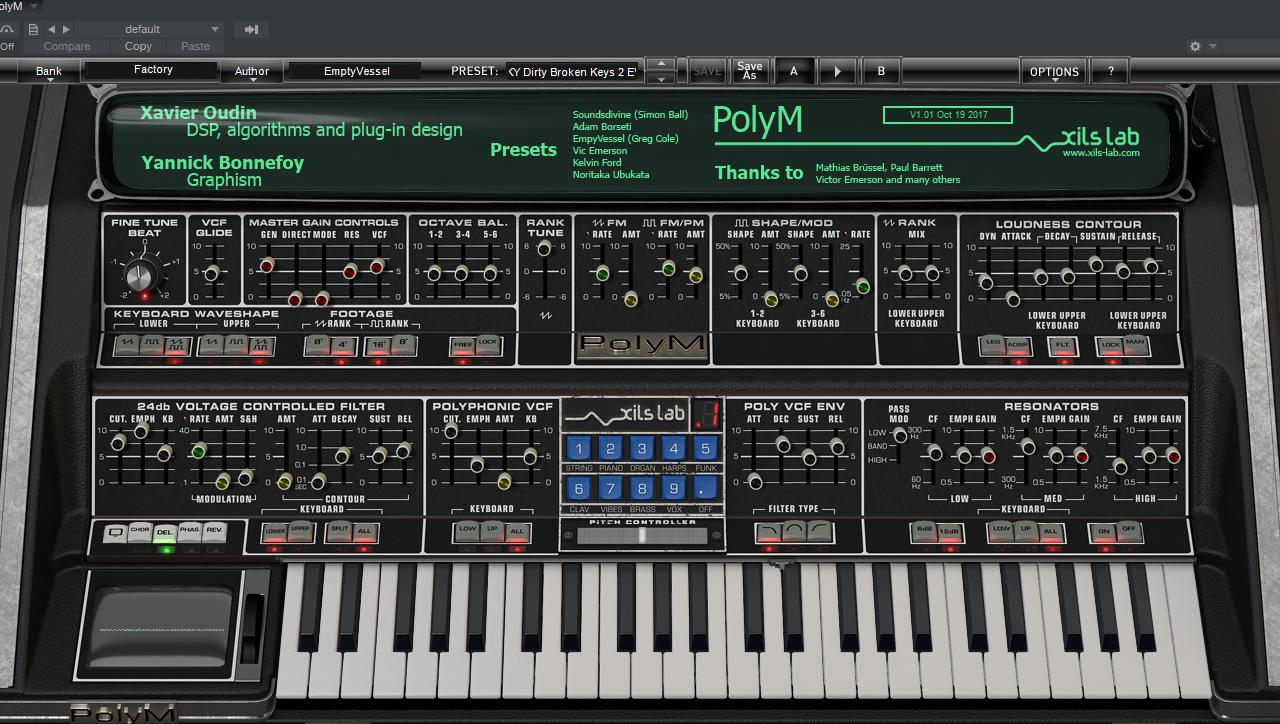This screenshot has width=1280, height=724.
Task: Choose band-pass filter type shape button
Action: click(x=795, y=532)
